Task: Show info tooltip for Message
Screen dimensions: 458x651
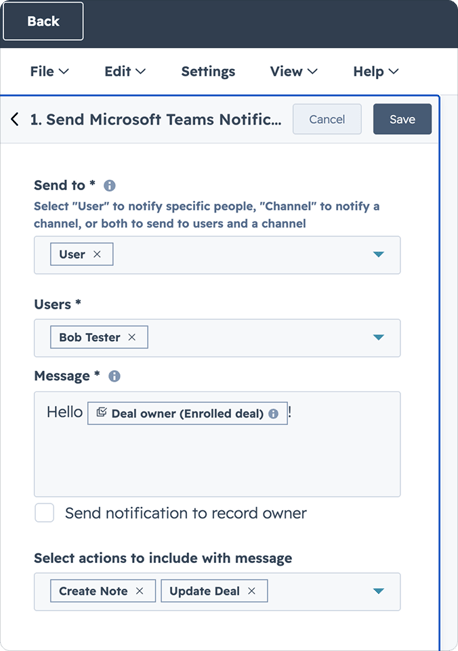Action: [114, 376]
